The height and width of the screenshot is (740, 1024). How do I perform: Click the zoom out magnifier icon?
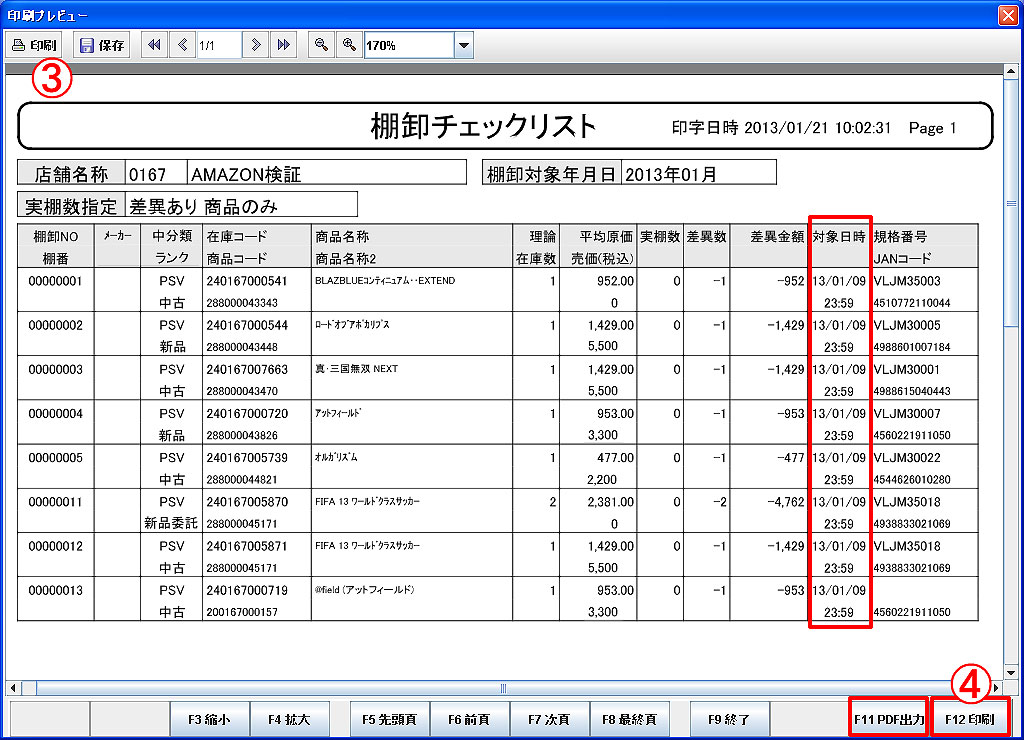click(x=321, y=45)
